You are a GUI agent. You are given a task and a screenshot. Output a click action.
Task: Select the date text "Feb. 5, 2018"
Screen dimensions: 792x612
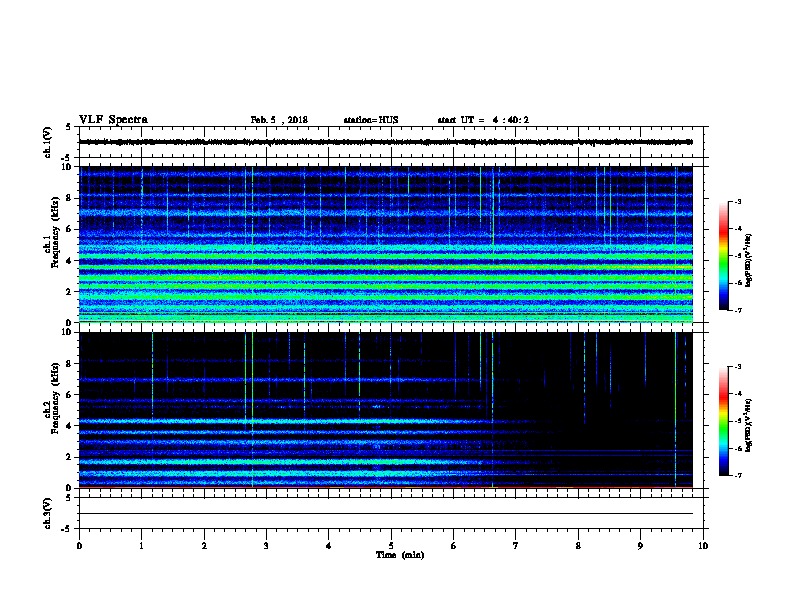pyautogui.click(x=279, y=120)
